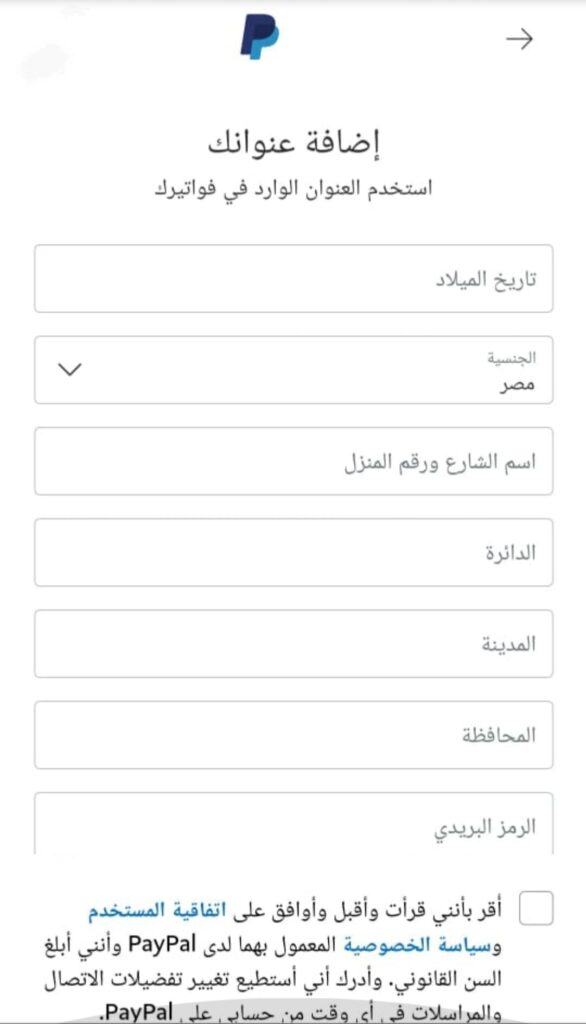The image size is (586, 1024).
Task: Open the الجنسية dropdown showing مصر
Action: (293, 370)
